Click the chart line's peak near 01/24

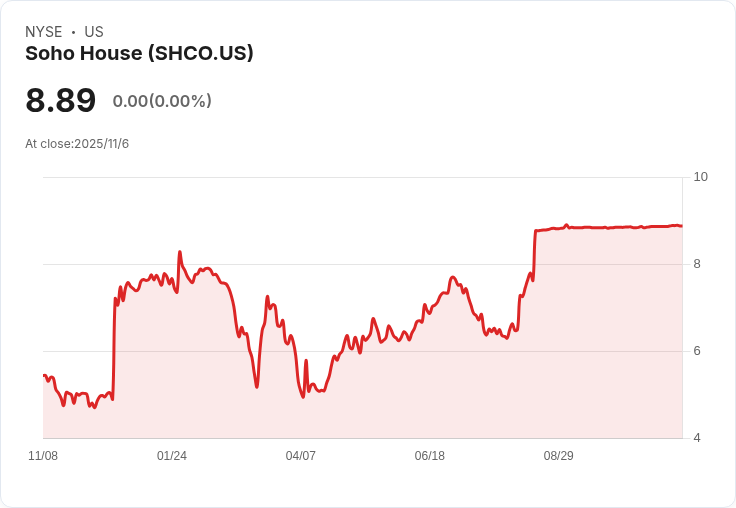(x=179, y=252)
